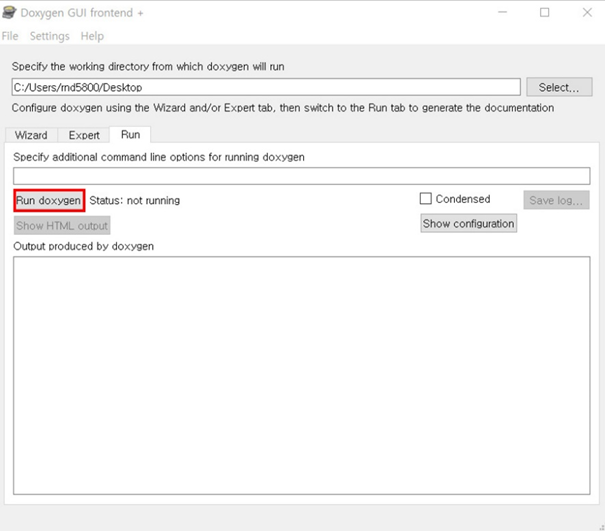
Task: Switch to the Expert tab
Action: click(84, 135)
